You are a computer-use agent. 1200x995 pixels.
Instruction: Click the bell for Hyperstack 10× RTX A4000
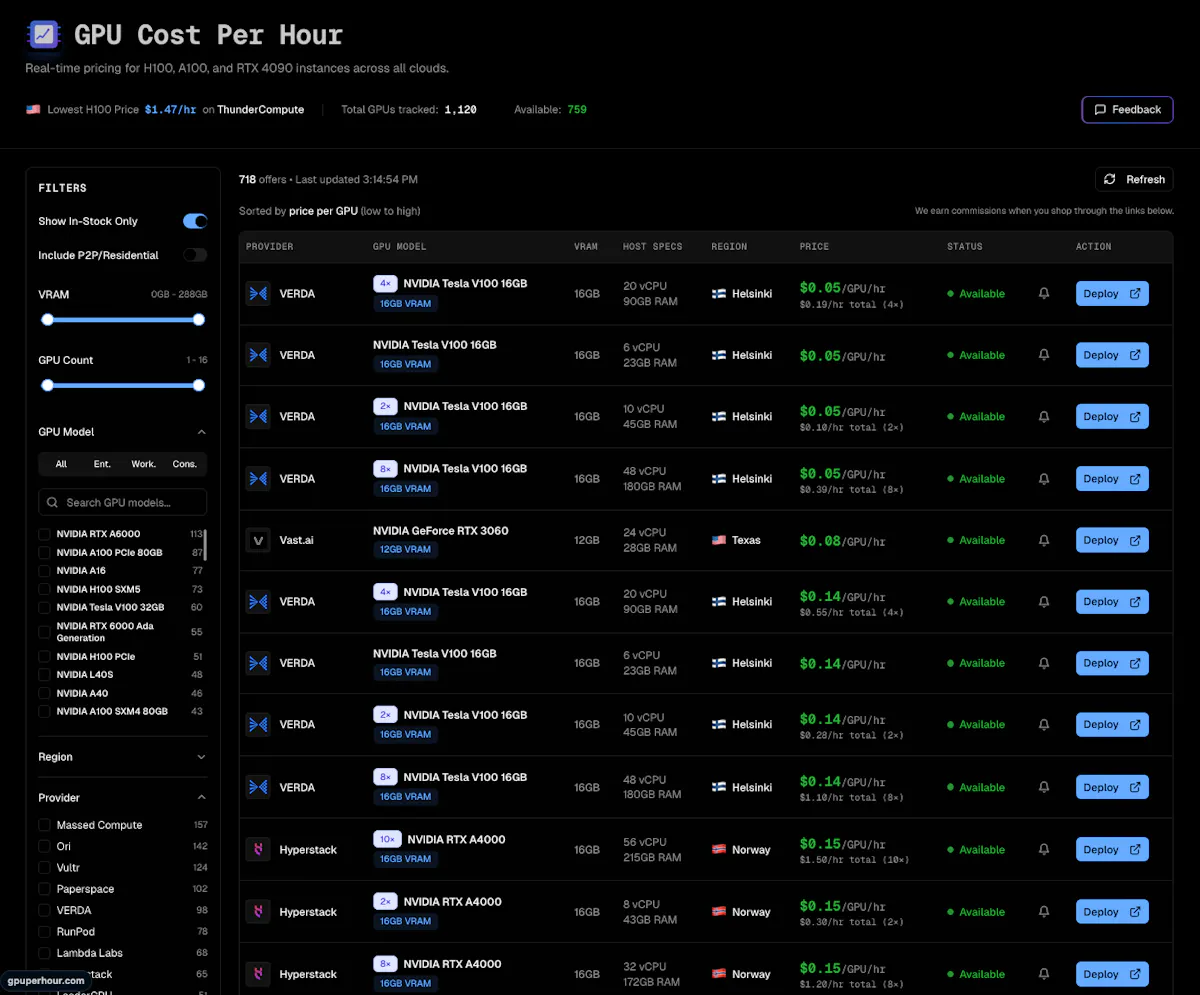[1044, 850]
